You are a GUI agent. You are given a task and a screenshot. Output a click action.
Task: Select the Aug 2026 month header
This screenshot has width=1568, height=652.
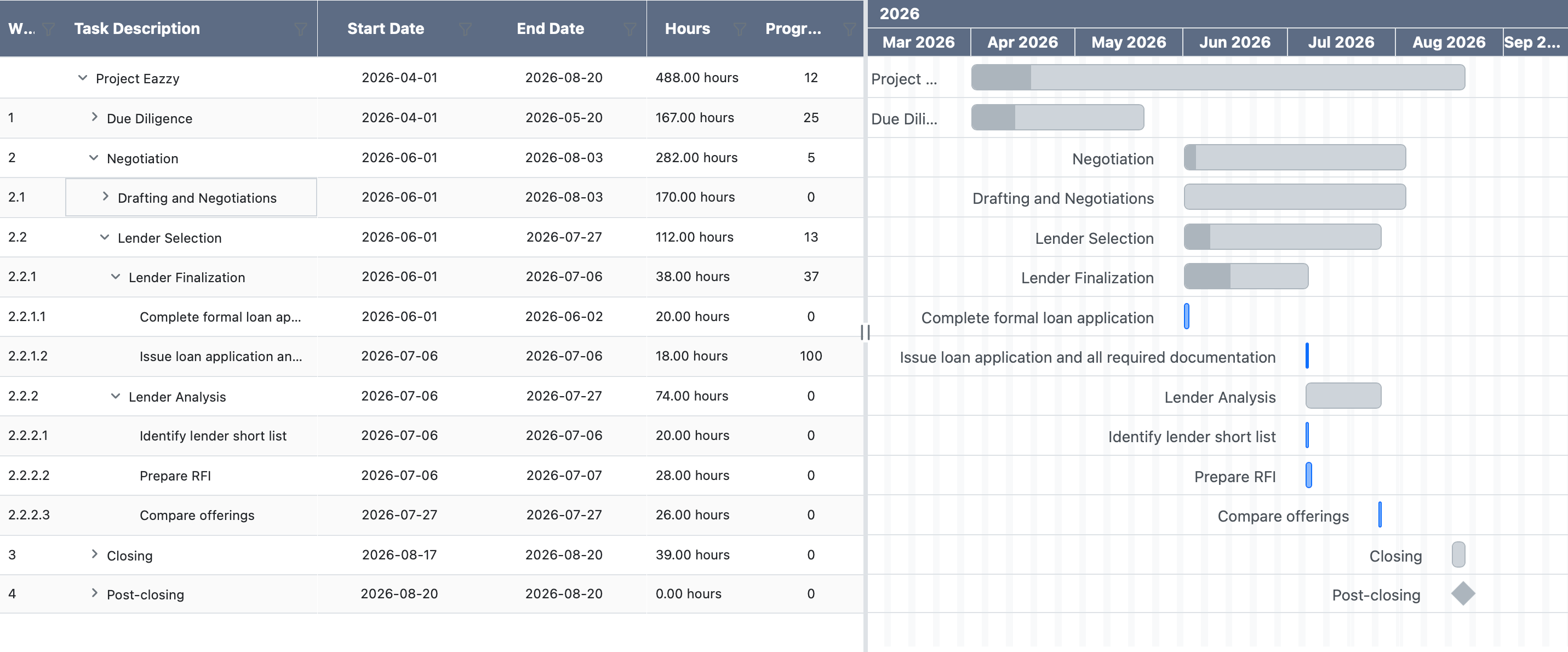[x=1448, y=42]
